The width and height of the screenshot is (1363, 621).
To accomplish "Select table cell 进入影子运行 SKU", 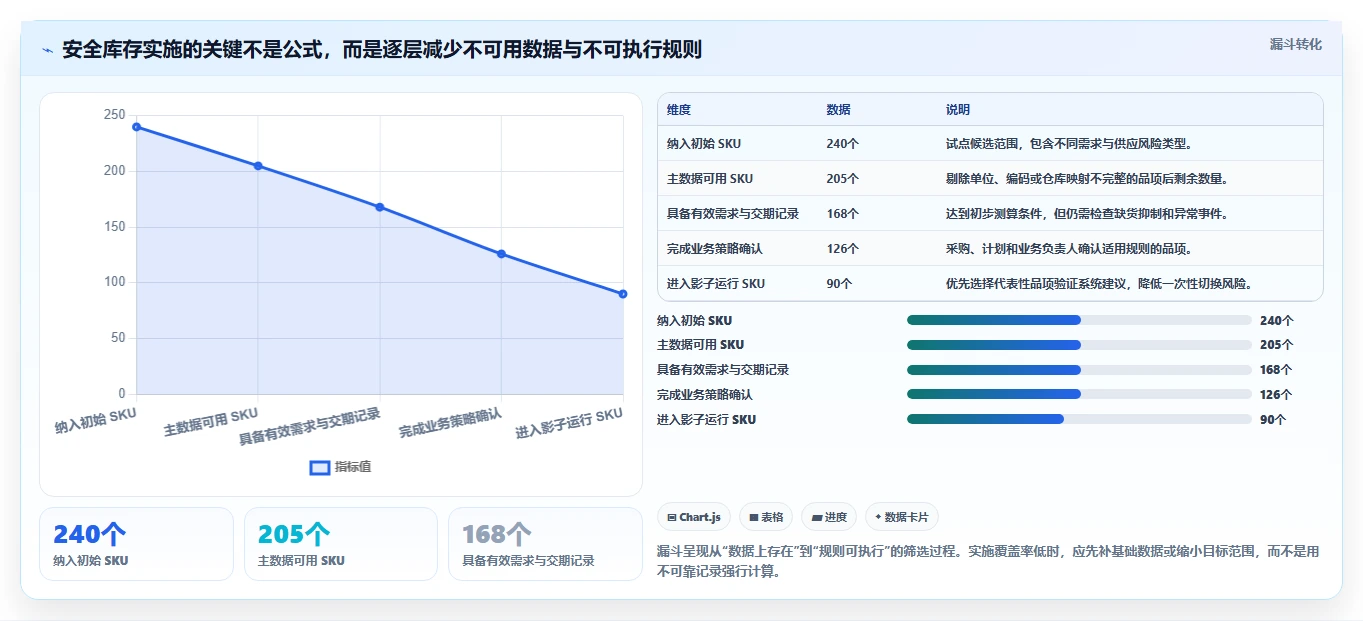I will 716,284.
